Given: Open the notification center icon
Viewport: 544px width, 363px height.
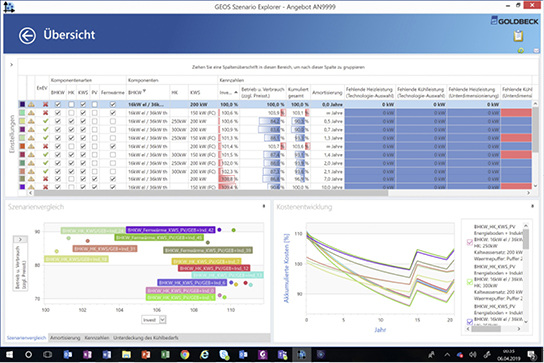Looking at the screenshot, I should (532, 355).
